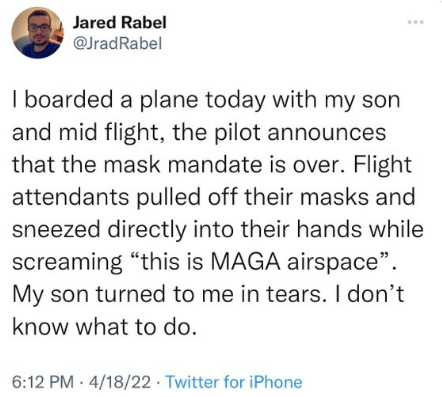Open the three-dot more options menu
This screenshot has width=442, height=397.
416,22
